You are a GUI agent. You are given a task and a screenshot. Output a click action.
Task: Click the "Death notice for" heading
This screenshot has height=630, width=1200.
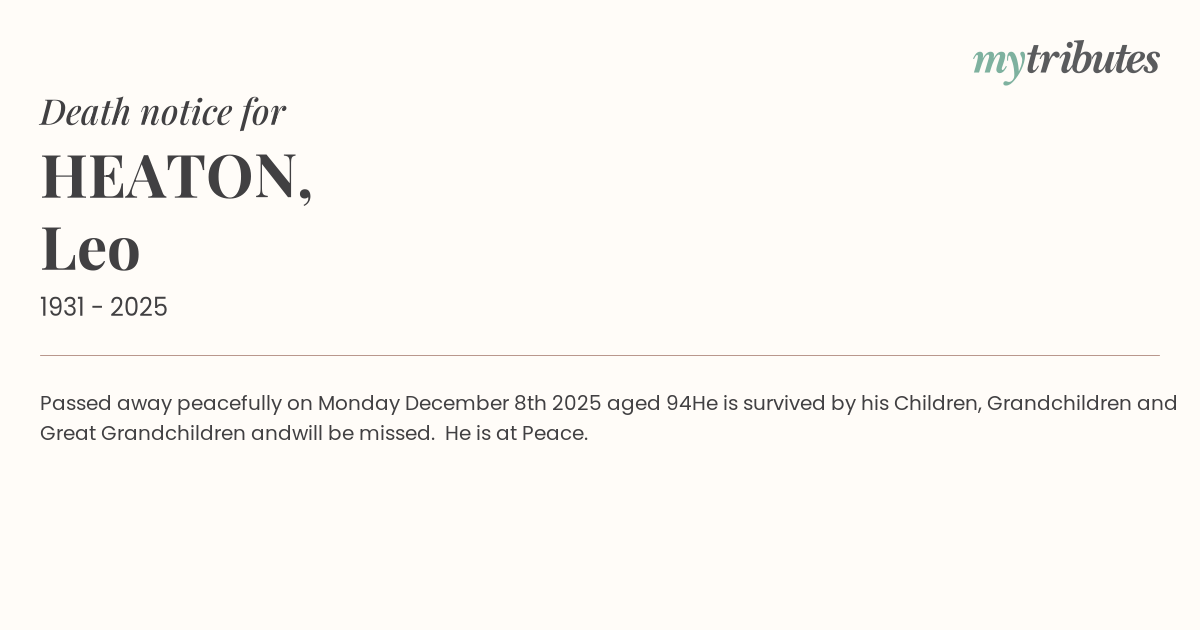point(163,111)
